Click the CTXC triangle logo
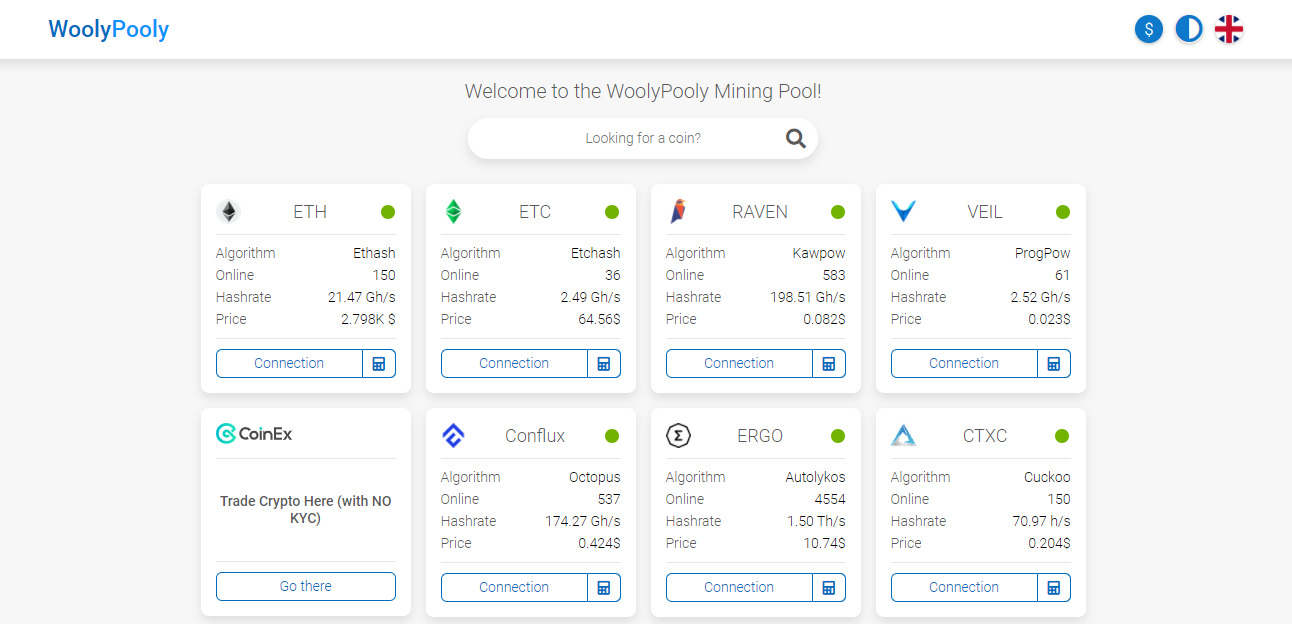Viewport: 1292px width, 624px height. point(904,435)
